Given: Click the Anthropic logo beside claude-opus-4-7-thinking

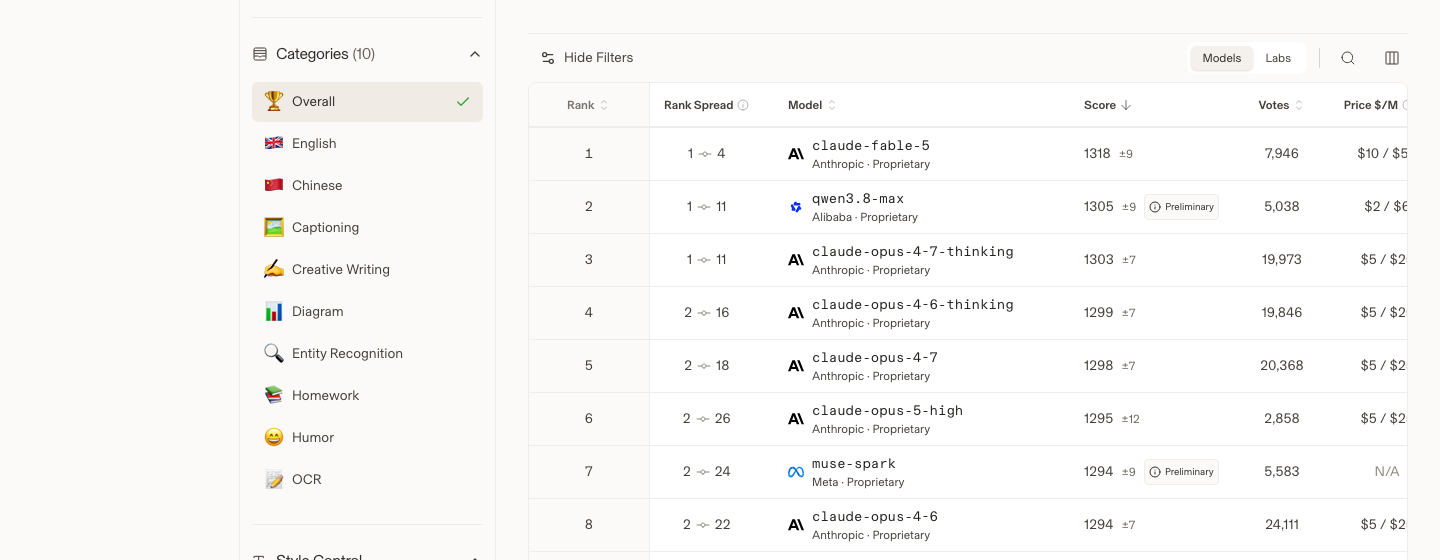Looking at the screenshot, I should (796, 260).
